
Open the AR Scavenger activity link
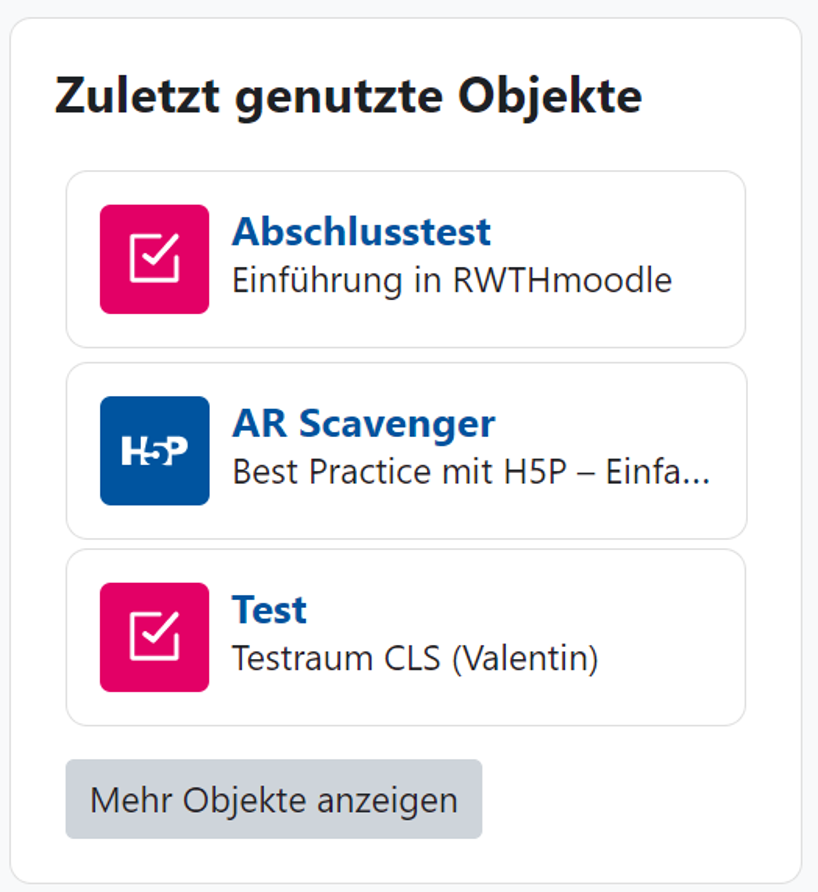coord(363,423)
